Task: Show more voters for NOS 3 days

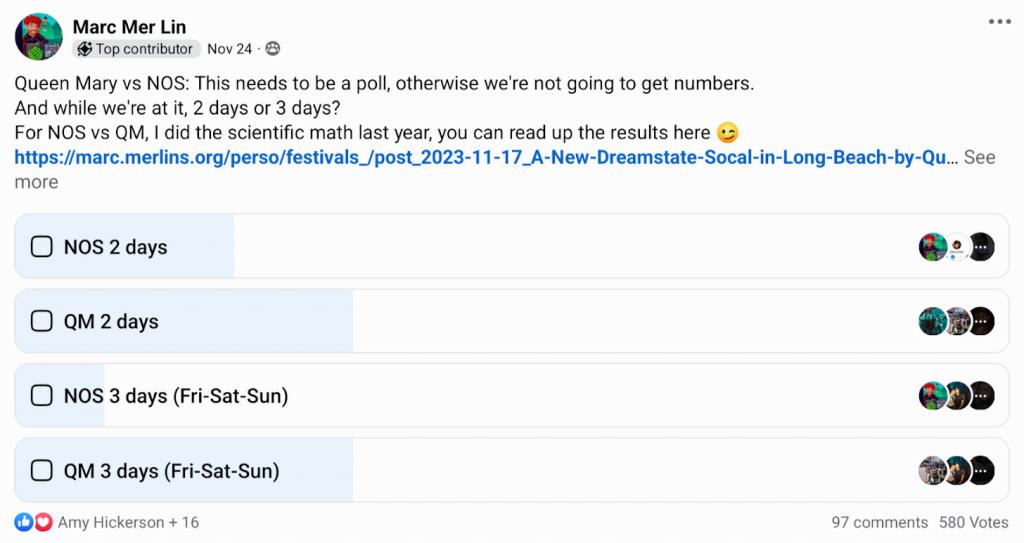Action: point(981,396)
